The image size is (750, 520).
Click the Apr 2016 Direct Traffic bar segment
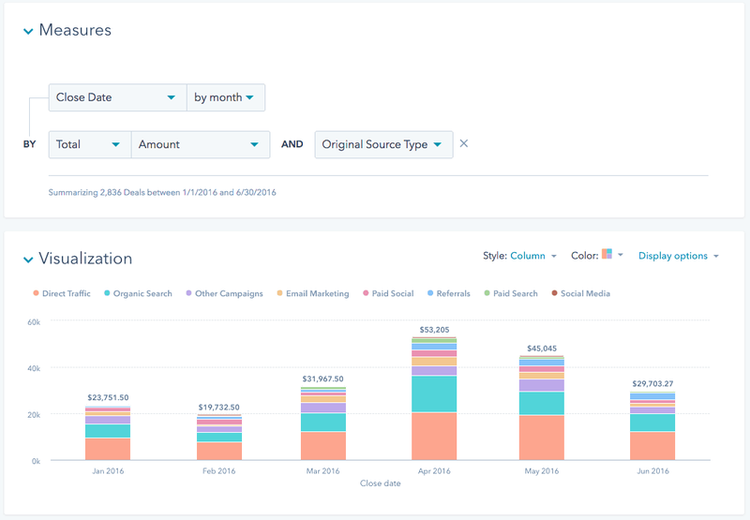click(434, 436)
